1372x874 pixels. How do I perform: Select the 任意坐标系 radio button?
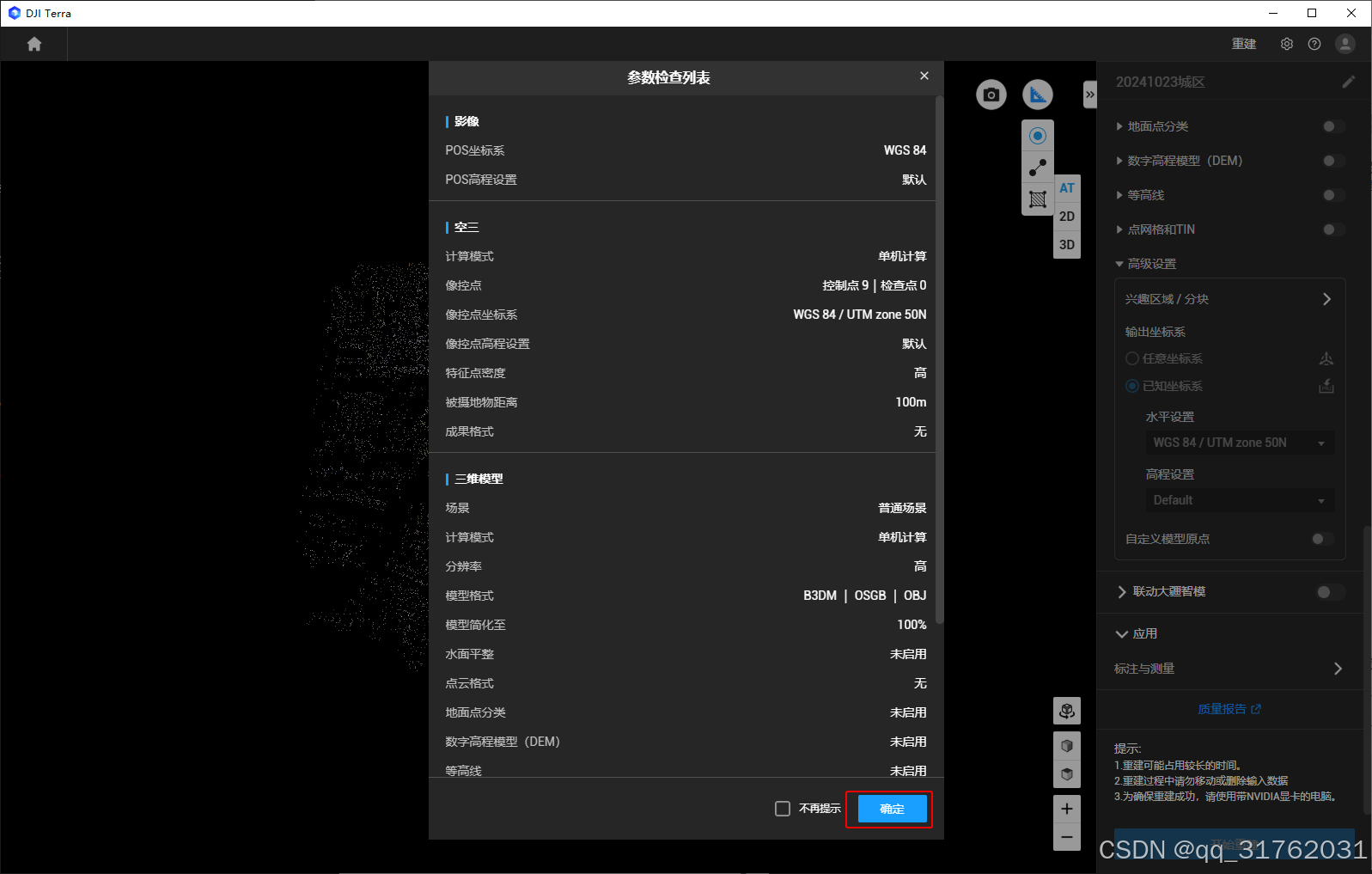tap(1132, 358)
